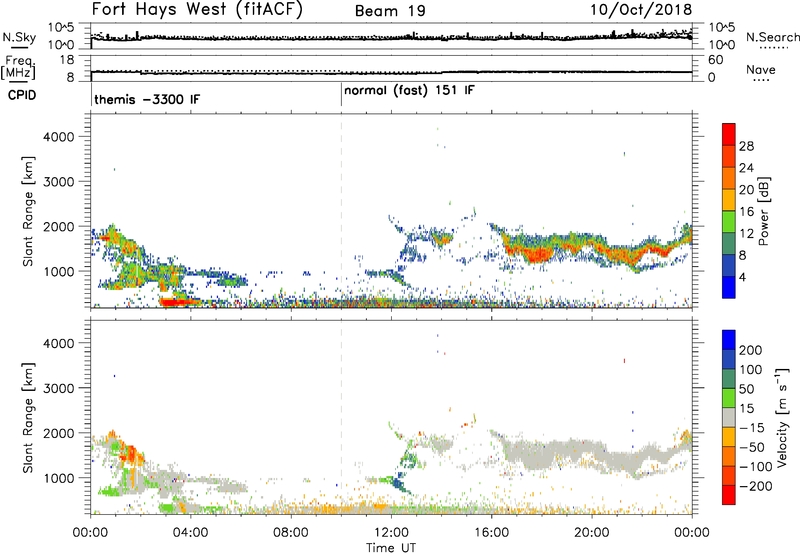Select the 'Nave' legend label
The width and height of the screenshot is (800, 554).
[x=761, y=70]
